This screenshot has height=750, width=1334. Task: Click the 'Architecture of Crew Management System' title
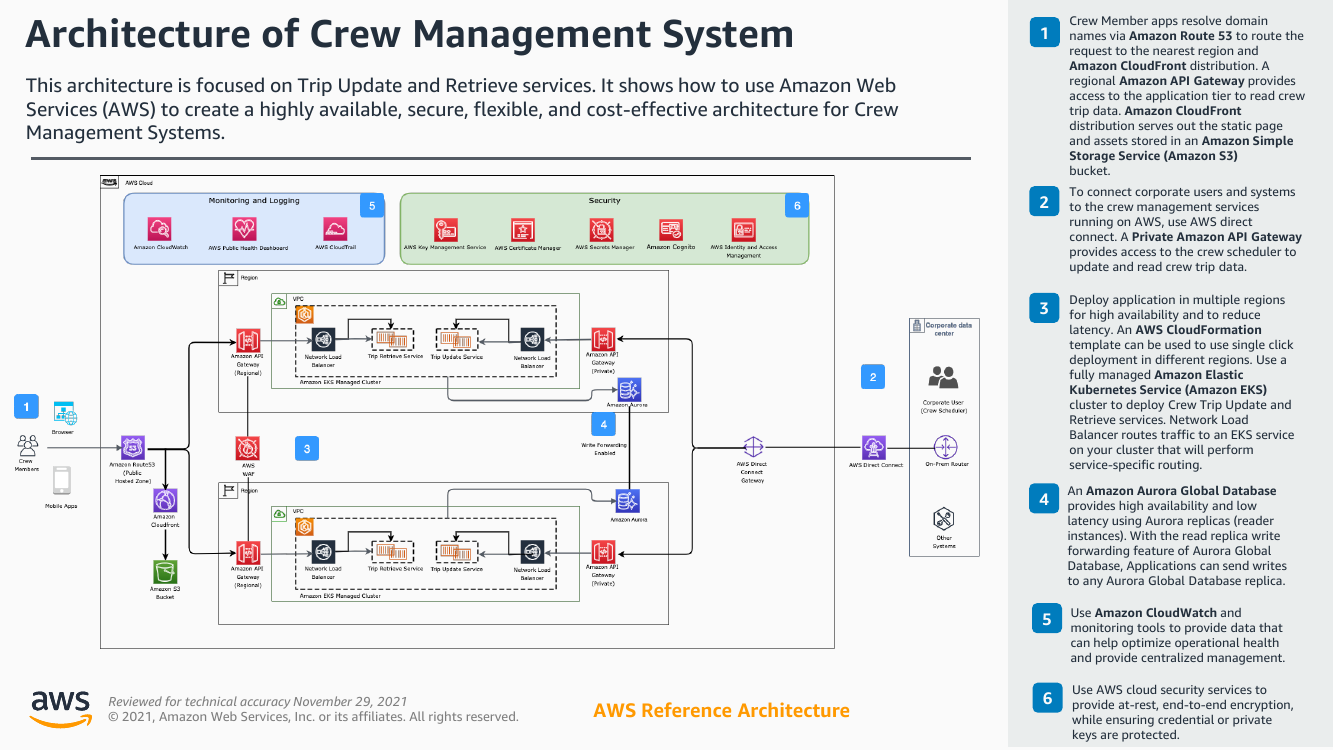click(x=409, y=34)
